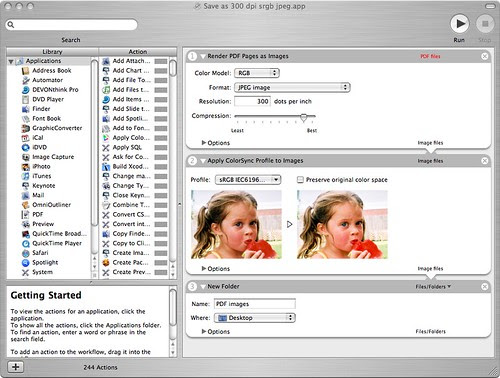500x378 pixels.
Task: Click the Resolution value field
Action: (252, 101)
